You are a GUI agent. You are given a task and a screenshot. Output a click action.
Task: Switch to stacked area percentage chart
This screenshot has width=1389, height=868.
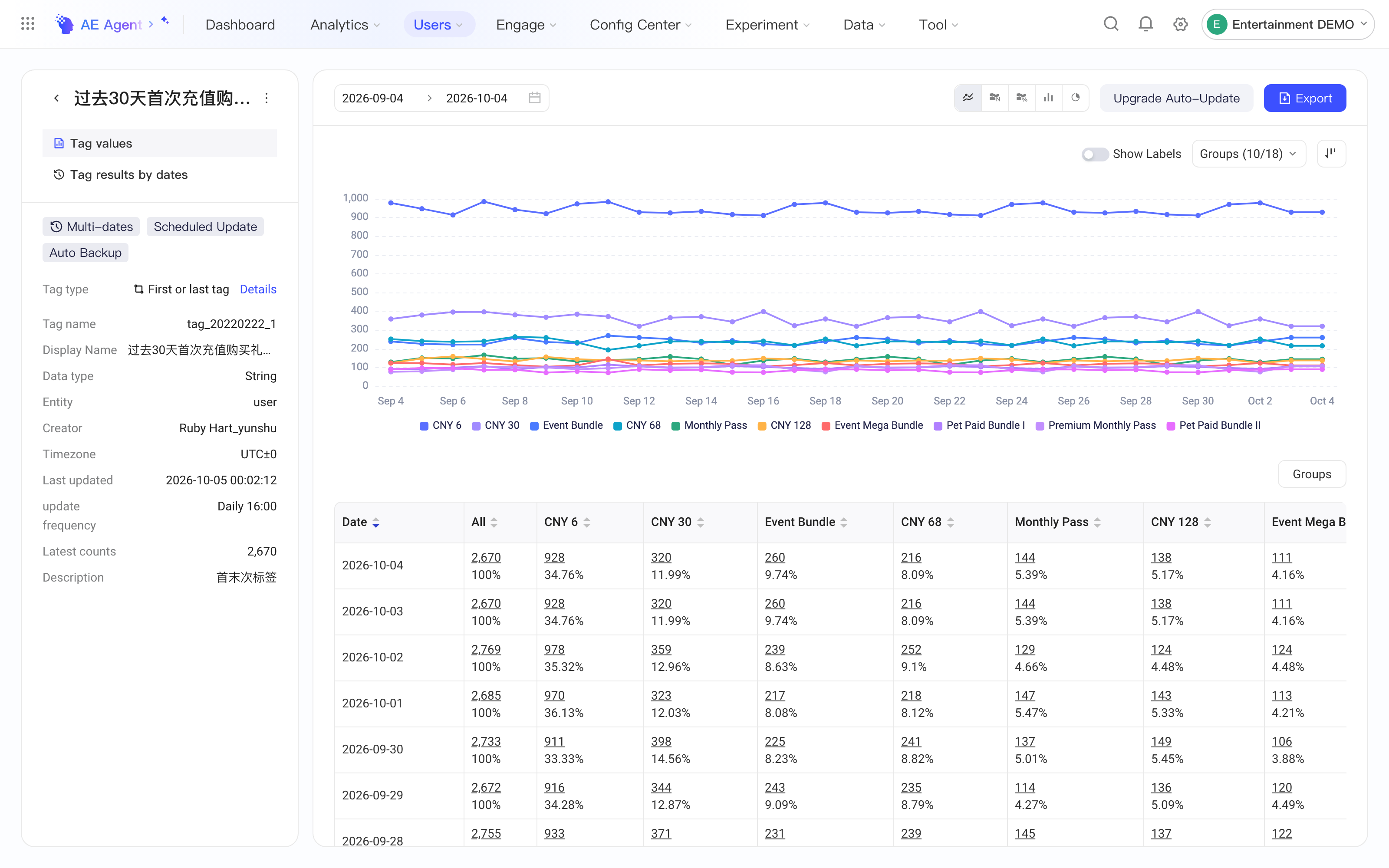pyautogui.click(x=1022, y=98)
